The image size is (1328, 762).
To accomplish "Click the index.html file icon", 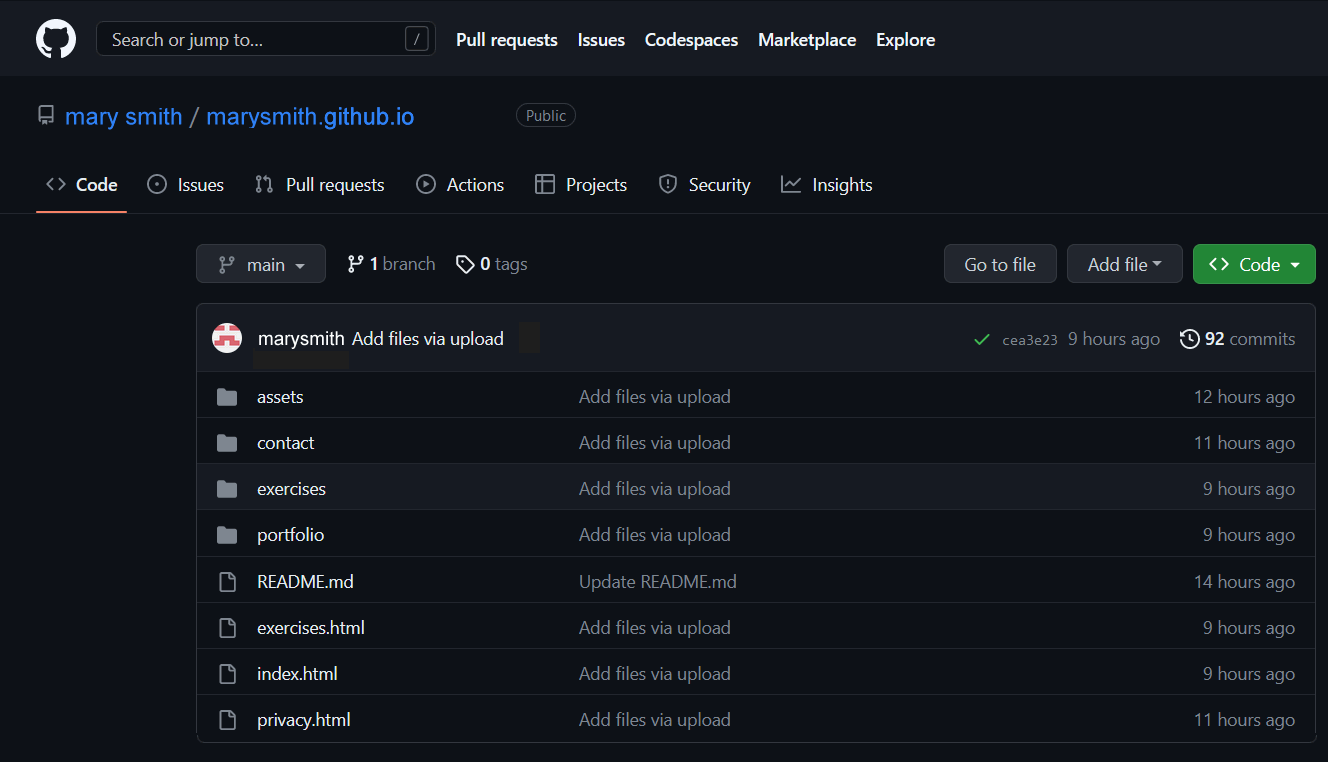I will 227,674.
